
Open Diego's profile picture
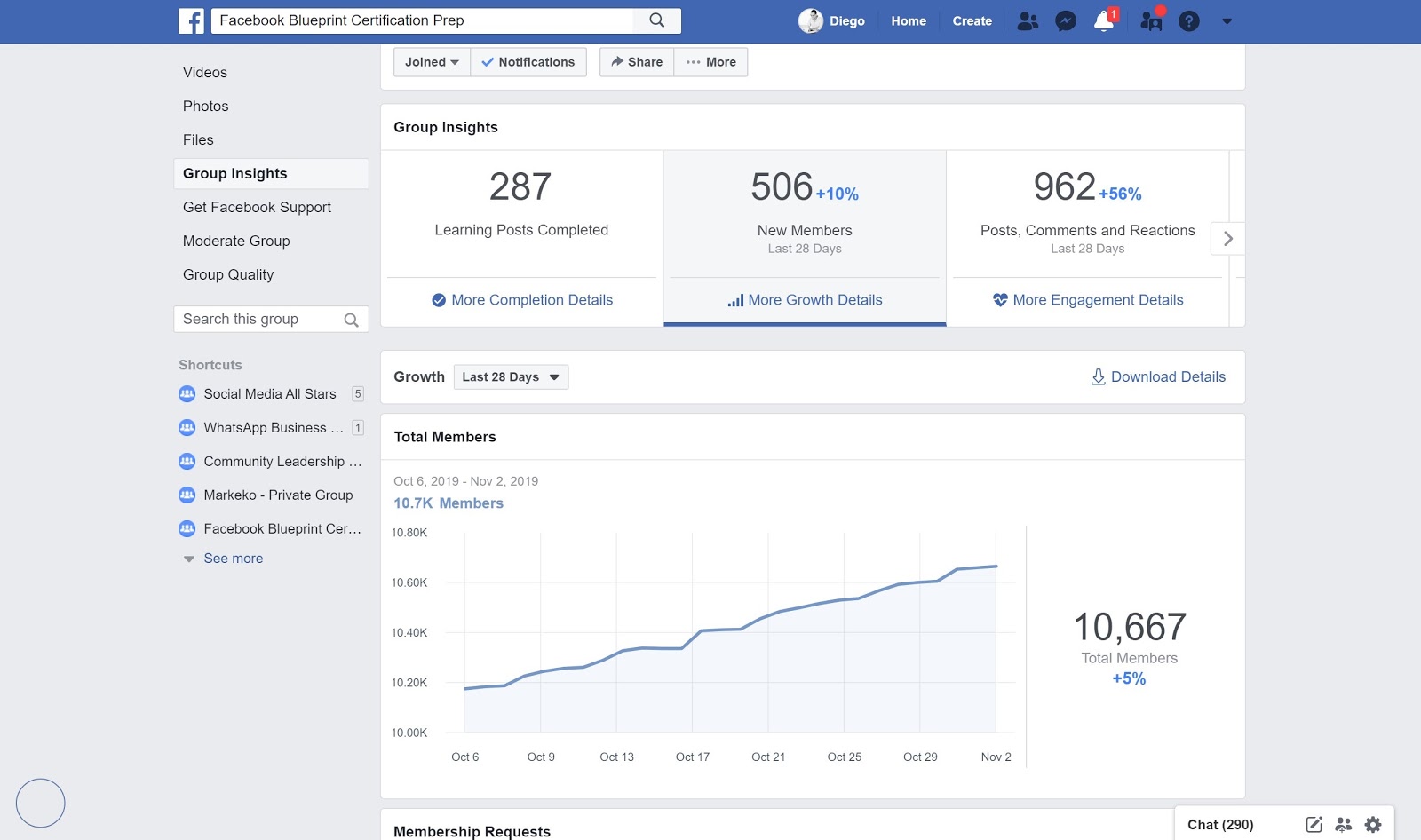tap(810, 20)
